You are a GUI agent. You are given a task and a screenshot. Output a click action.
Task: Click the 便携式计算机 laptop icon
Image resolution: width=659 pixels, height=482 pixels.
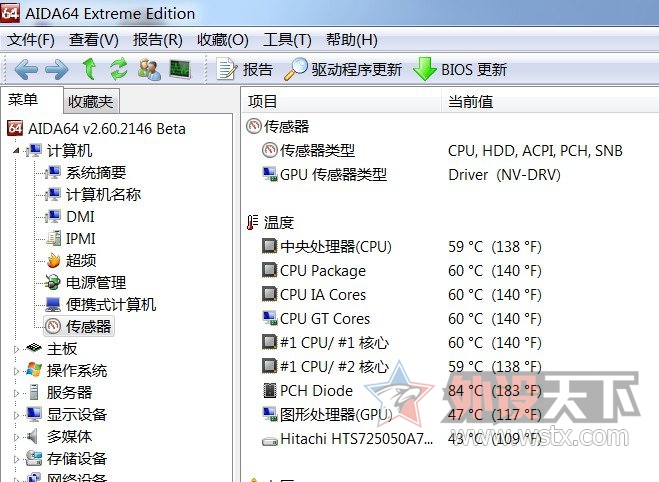pyautogui.click(x=53, y=305)
